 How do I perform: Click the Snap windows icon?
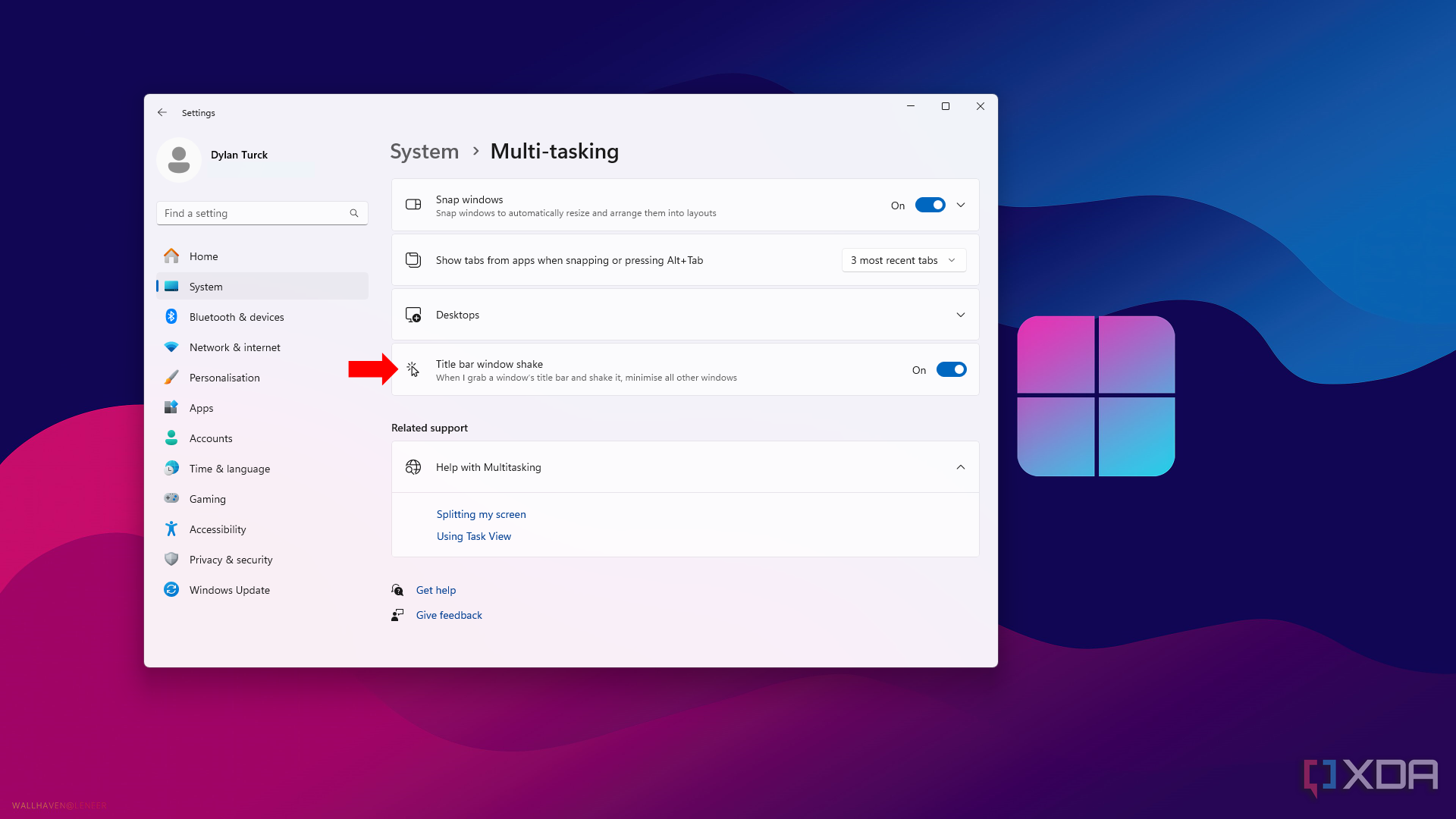coord(413,205)
